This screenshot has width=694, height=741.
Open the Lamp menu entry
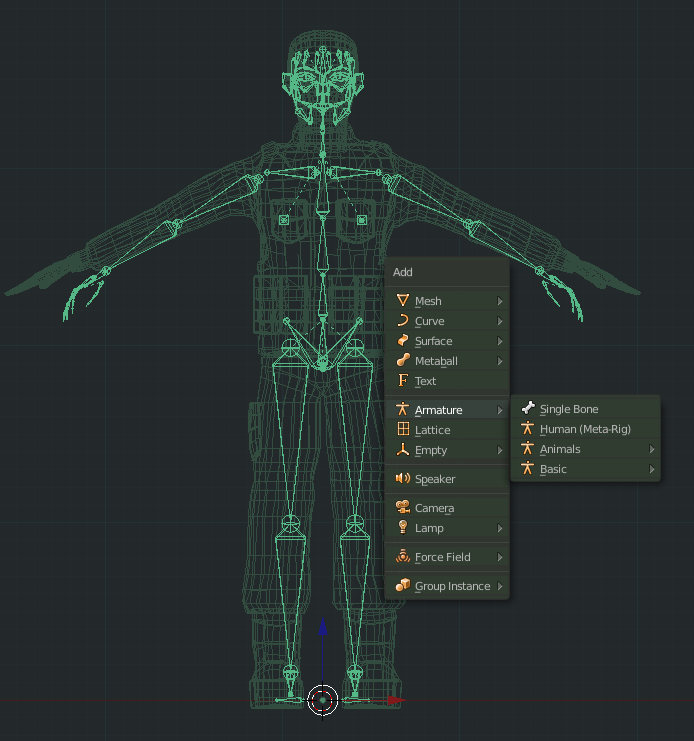447,528
